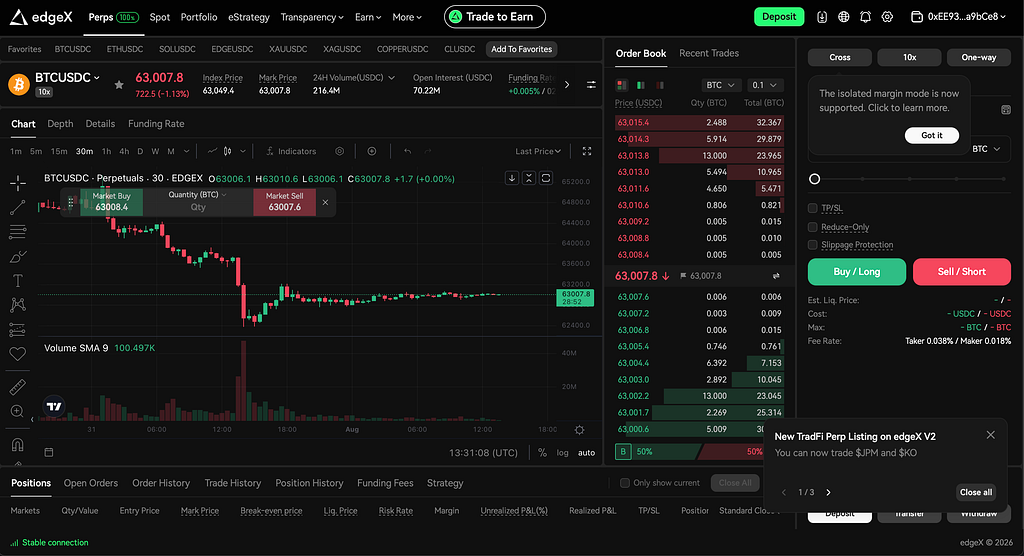Open the Trade History tab
Screen dimensions: 1024x556
click(232, 483)
